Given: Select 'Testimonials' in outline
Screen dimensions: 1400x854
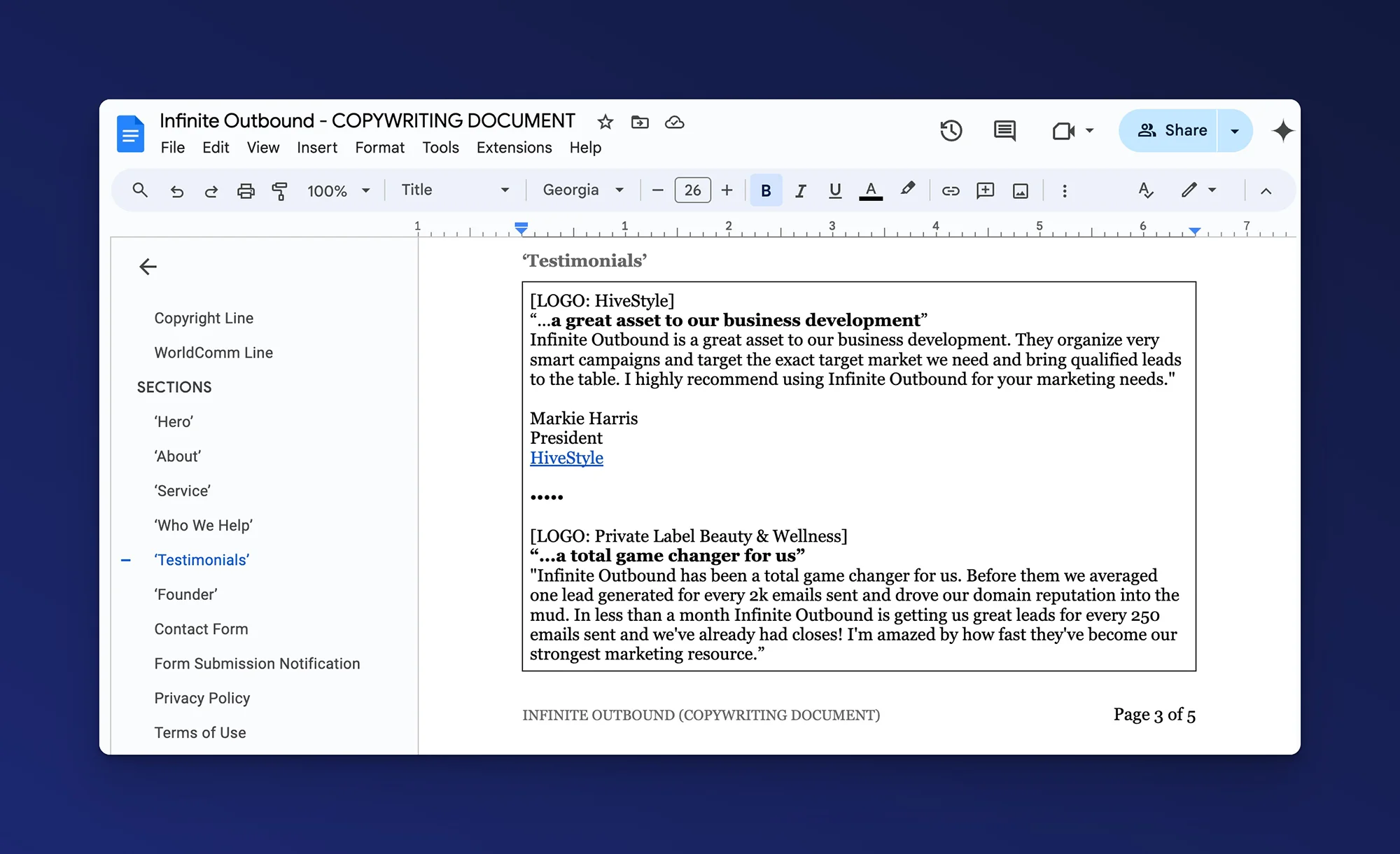Looking at the screenshot, I should [202, 560].
